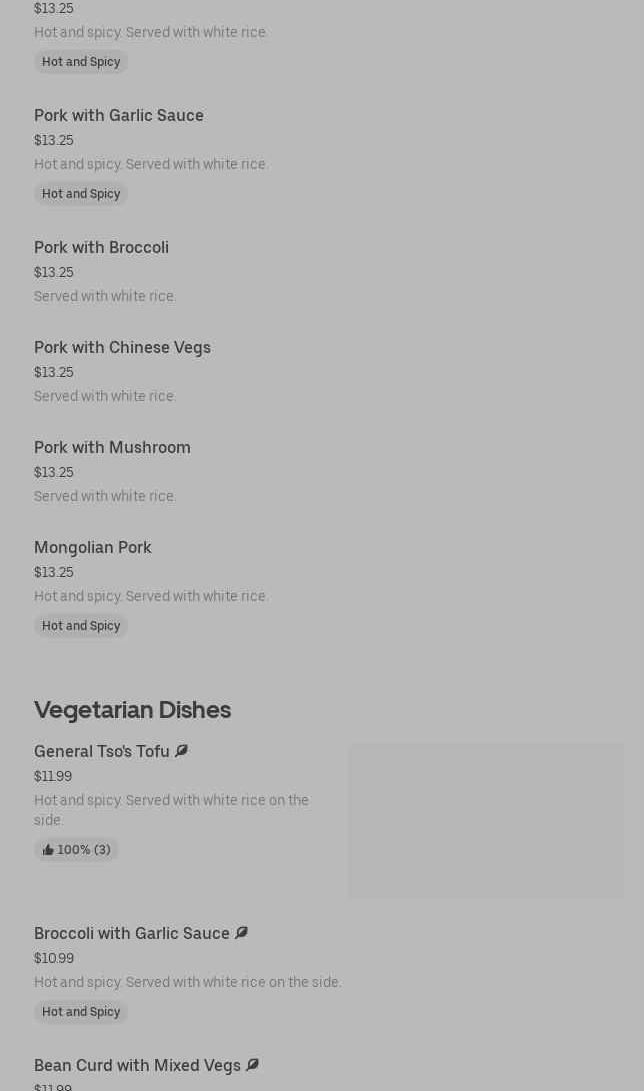
Task: Click Hot and Spicy tag under Broccoli with Garlic Sauce
Action: (81, 1012)
